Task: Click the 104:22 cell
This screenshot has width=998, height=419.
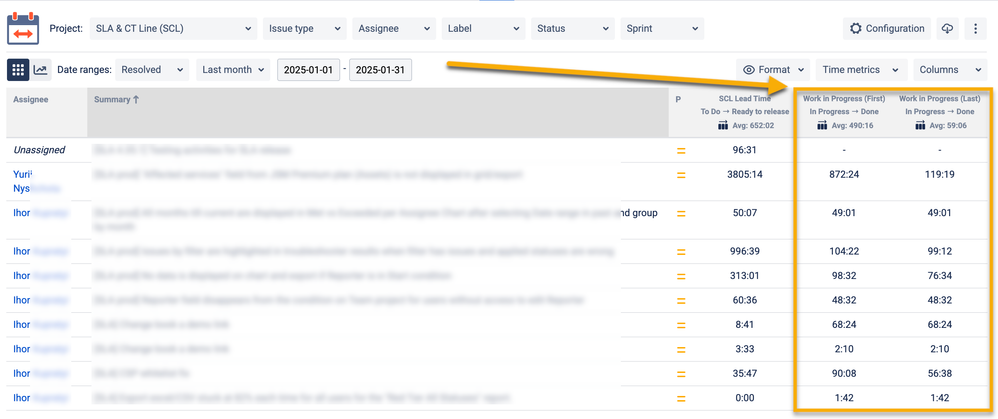Action: pos(843,252)
